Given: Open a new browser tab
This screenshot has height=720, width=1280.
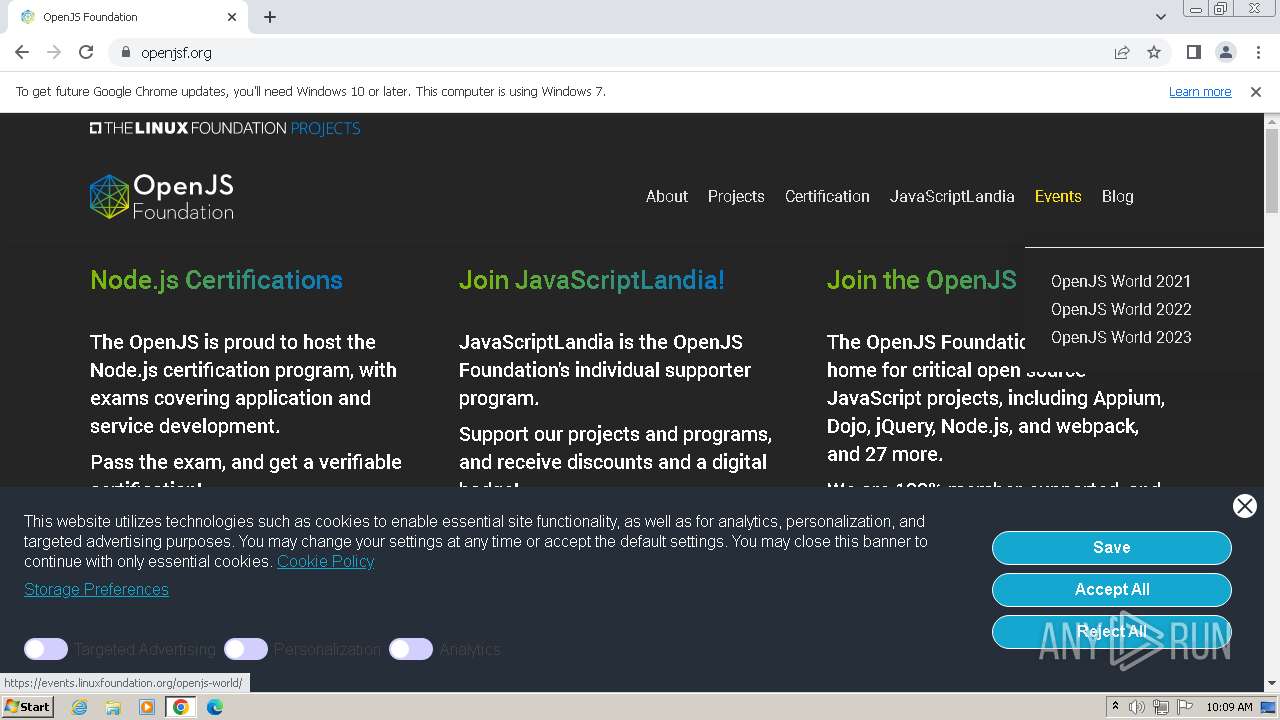Looking at the screenshot, I should (270, 17).
